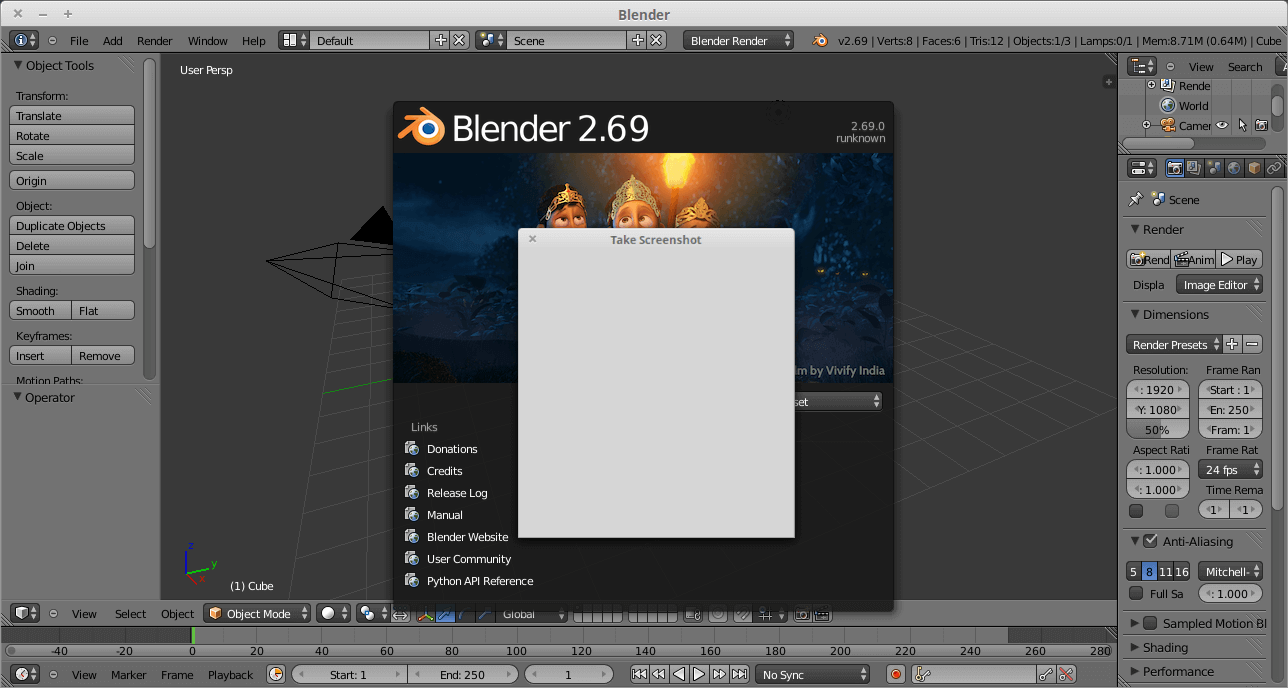This screenshot has width=1288, height=688.
Task: Disable the Anti-Aliasing checkbox
Action: coord(1150,541)
